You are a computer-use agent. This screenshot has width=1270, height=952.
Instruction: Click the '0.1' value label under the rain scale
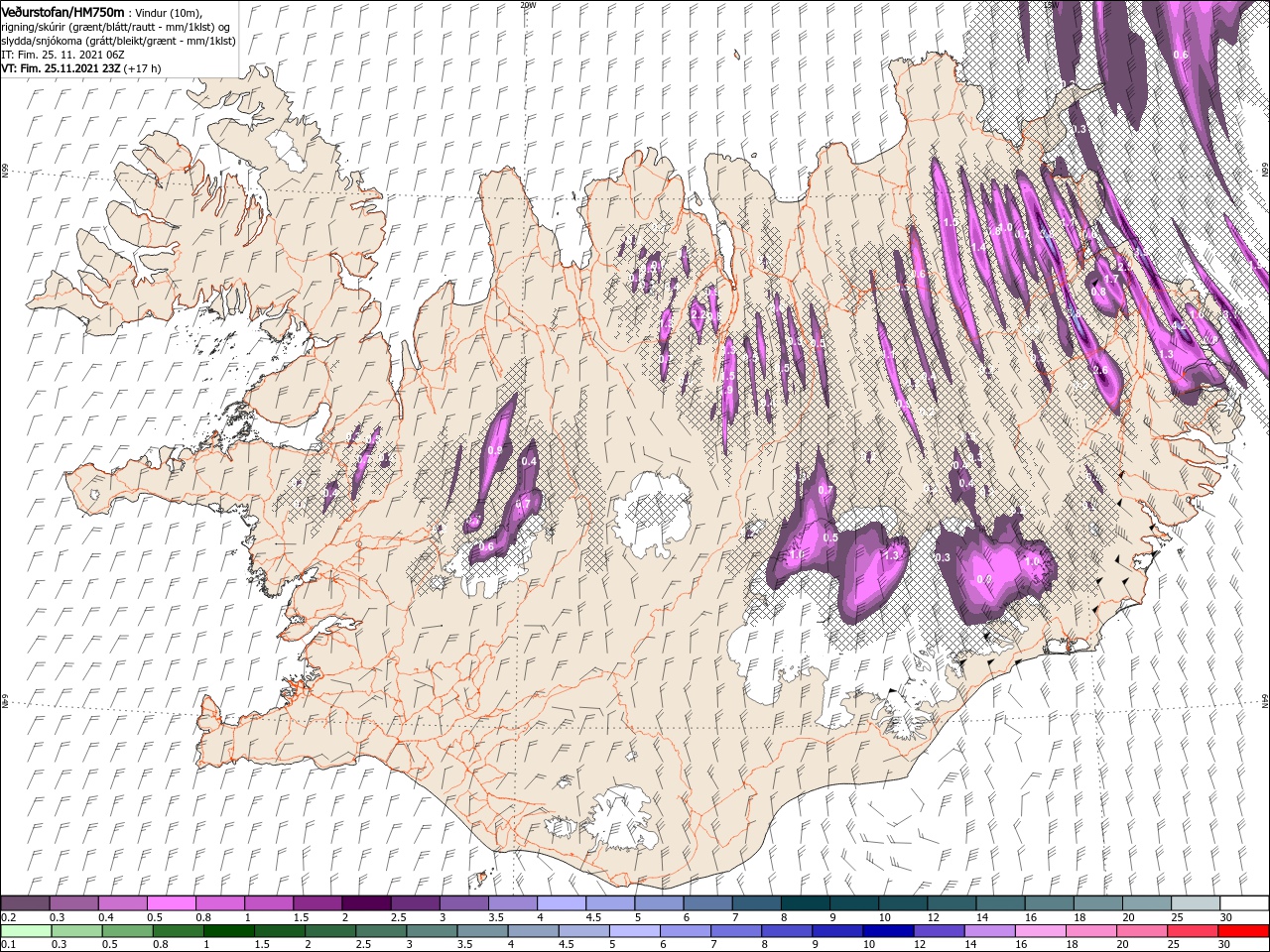pos(7,945)
